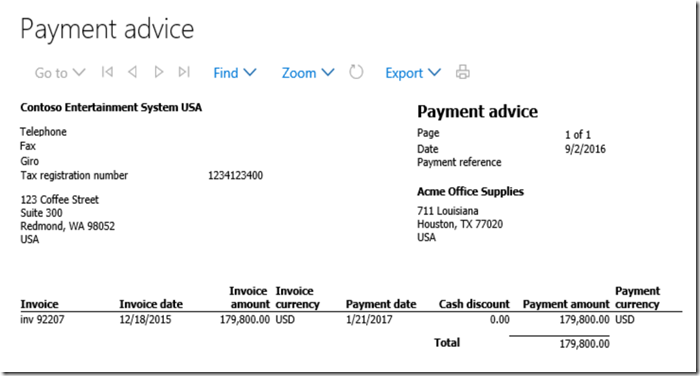Click tax registration number 1234123400

click(x=235, y=175)
